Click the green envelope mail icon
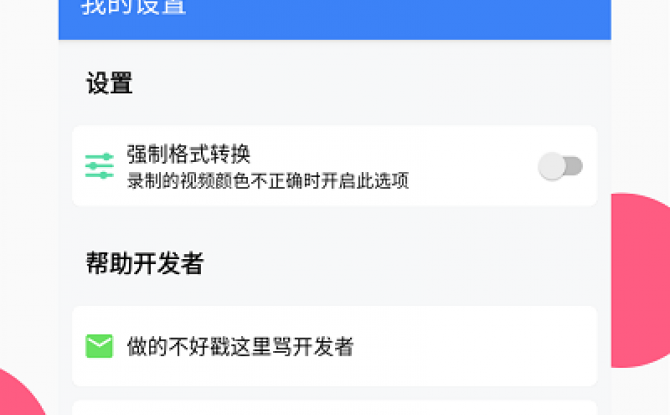670x415 pixels. pos(99,346)
